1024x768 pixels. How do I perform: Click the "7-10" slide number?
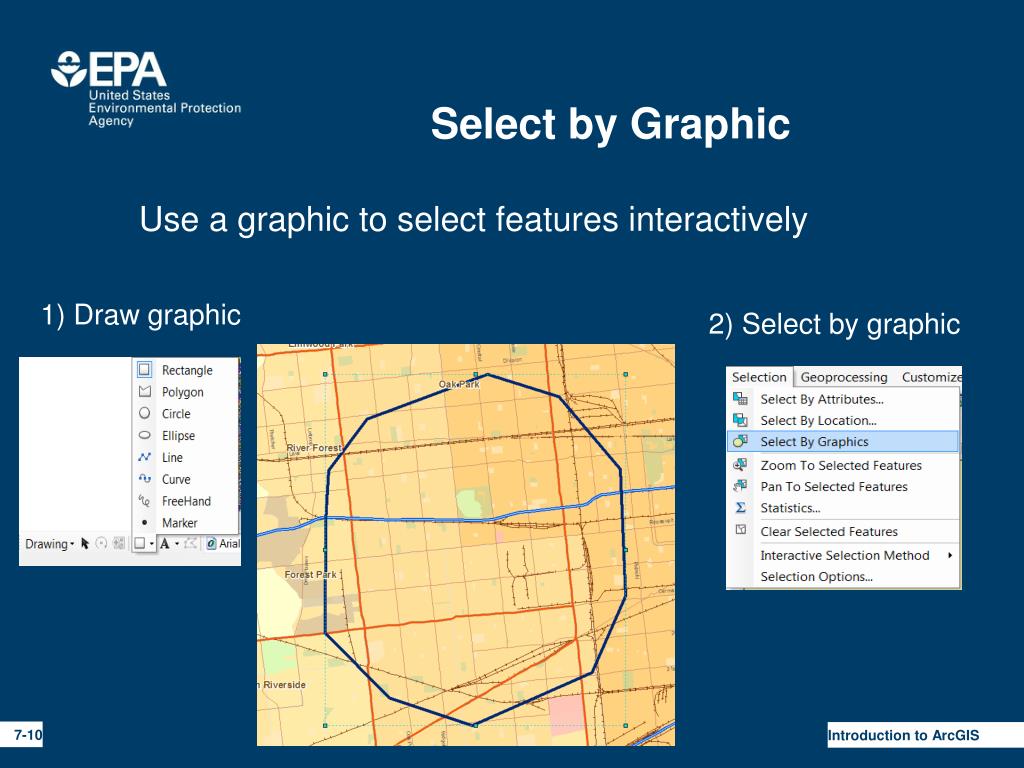(x=28, y=735)
